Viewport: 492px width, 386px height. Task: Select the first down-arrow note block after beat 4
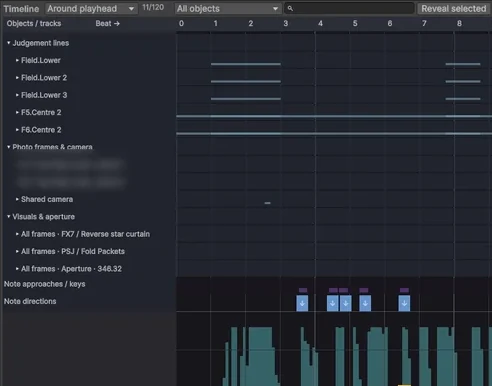(333, 304)
